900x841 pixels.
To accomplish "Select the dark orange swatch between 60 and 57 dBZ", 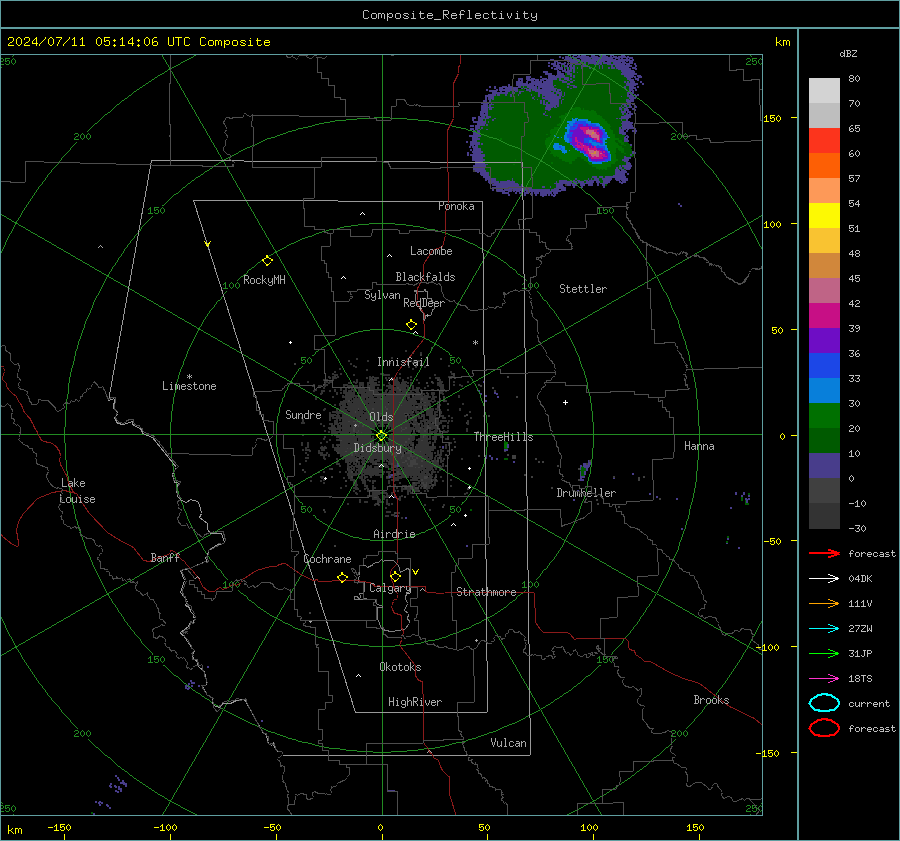I will pyautogui.click(x=824, y=165).
